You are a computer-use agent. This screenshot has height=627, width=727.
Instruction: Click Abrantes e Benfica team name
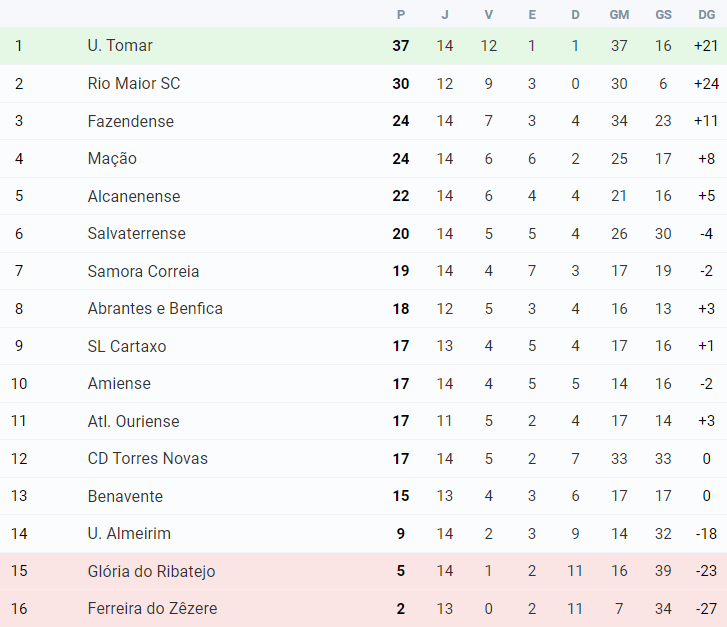pyautogui.click(x=155, y=309)
